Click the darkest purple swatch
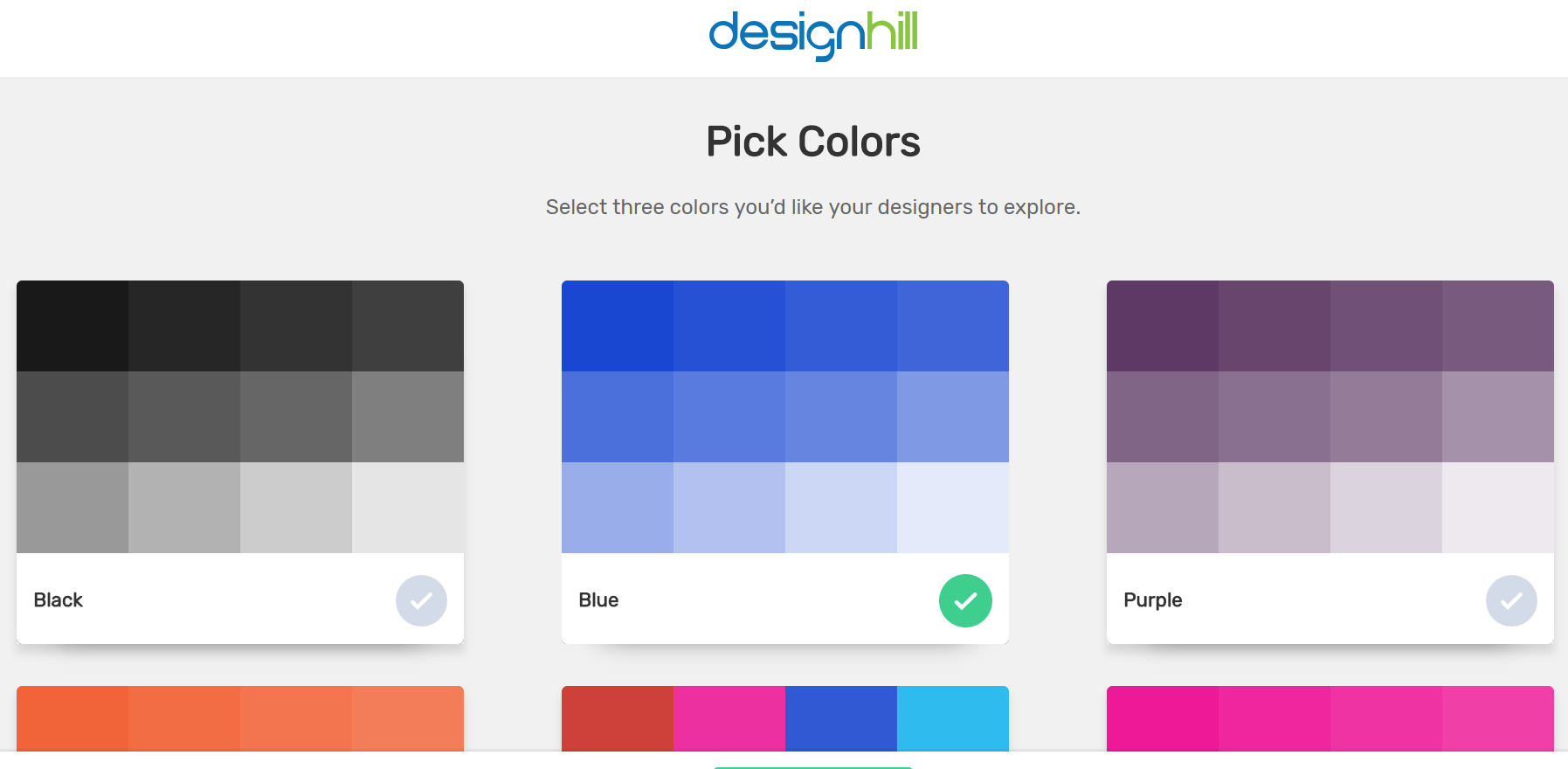The height and width of the screenshot is (769, 1568). [1163, 326]
